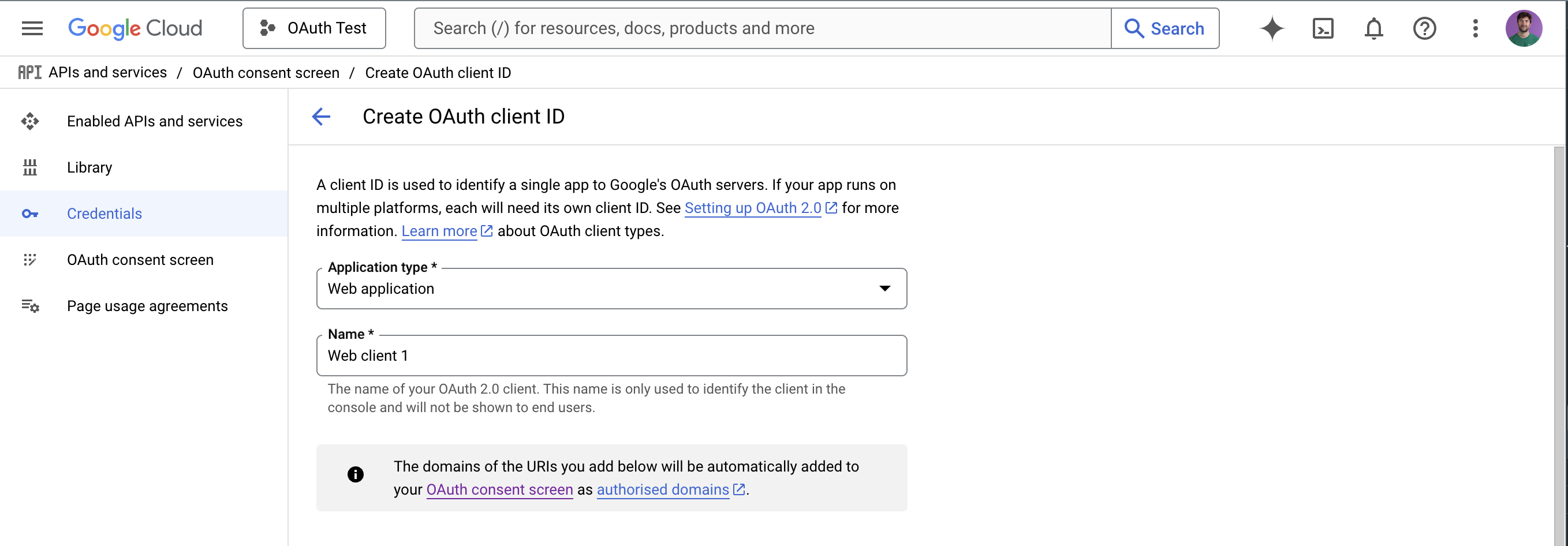Open the authorised domains link
Viewport: 1568px width, 546px height.
663,489
